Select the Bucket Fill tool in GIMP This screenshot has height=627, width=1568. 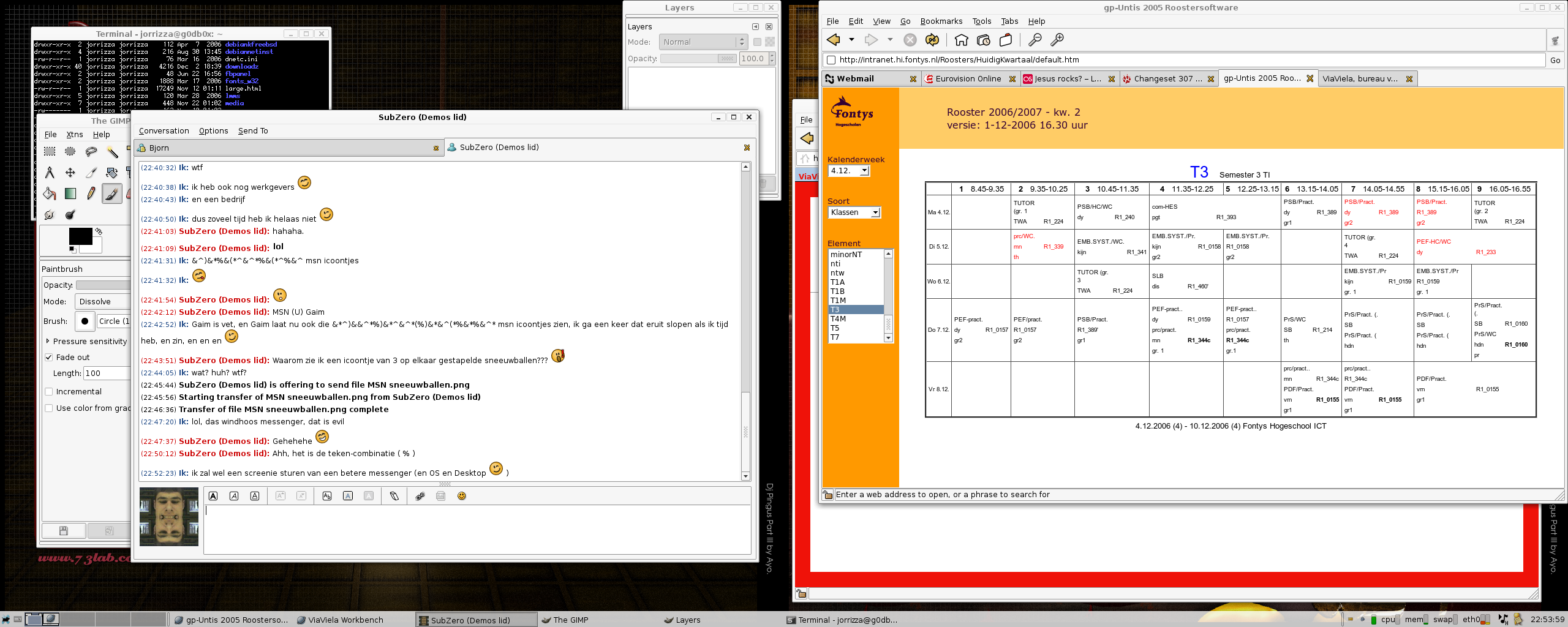point(50,193)
